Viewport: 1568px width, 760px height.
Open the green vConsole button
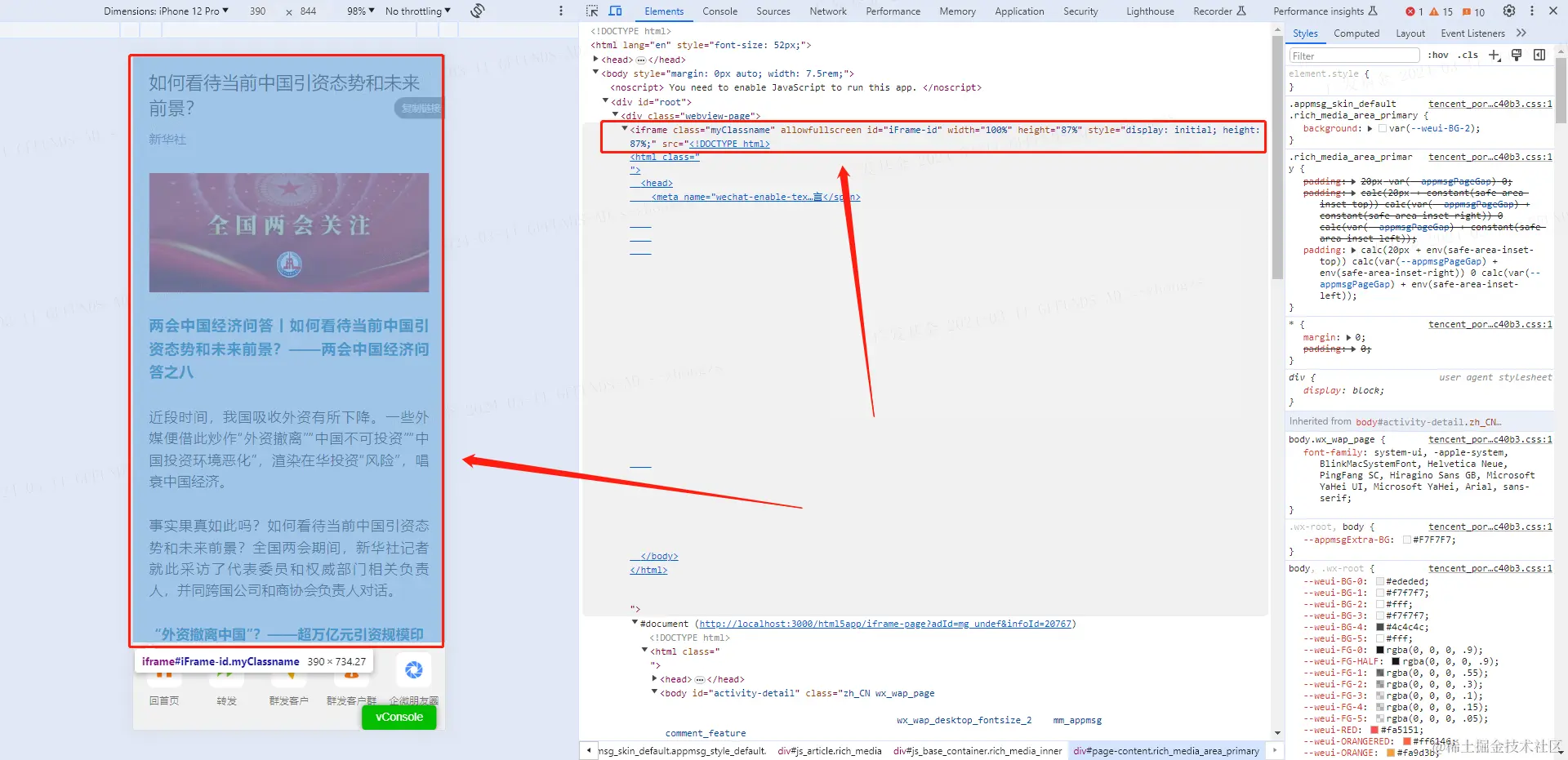399,717
